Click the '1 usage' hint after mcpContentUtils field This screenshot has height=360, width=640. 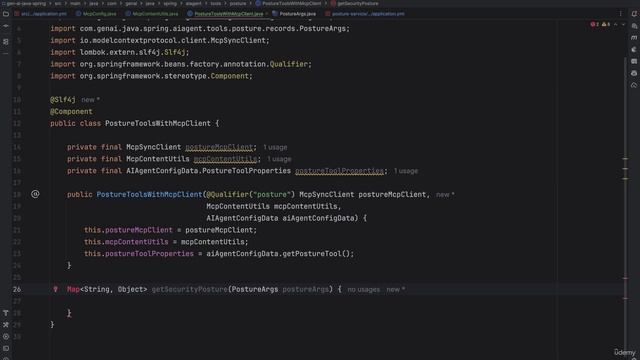point(280,159)
